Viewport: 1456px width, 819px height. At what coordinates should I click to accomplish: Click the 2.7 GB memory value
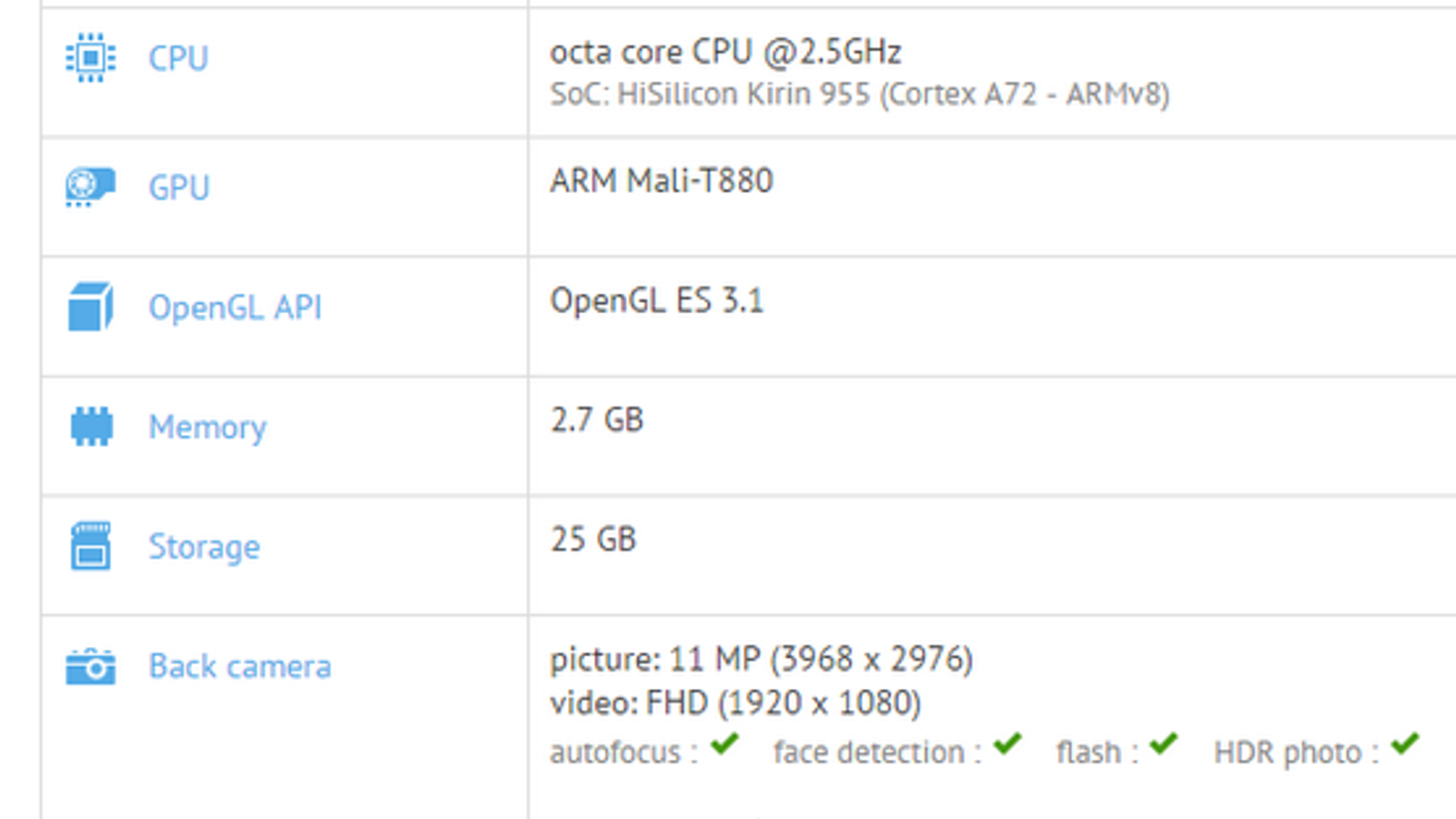tap(597, 420)
